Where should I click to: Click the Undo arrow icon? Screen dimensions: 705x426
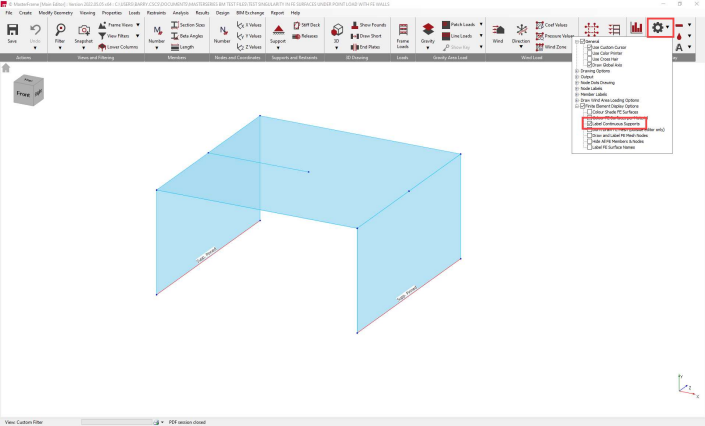pyautogui.click(x=35, y=30)
